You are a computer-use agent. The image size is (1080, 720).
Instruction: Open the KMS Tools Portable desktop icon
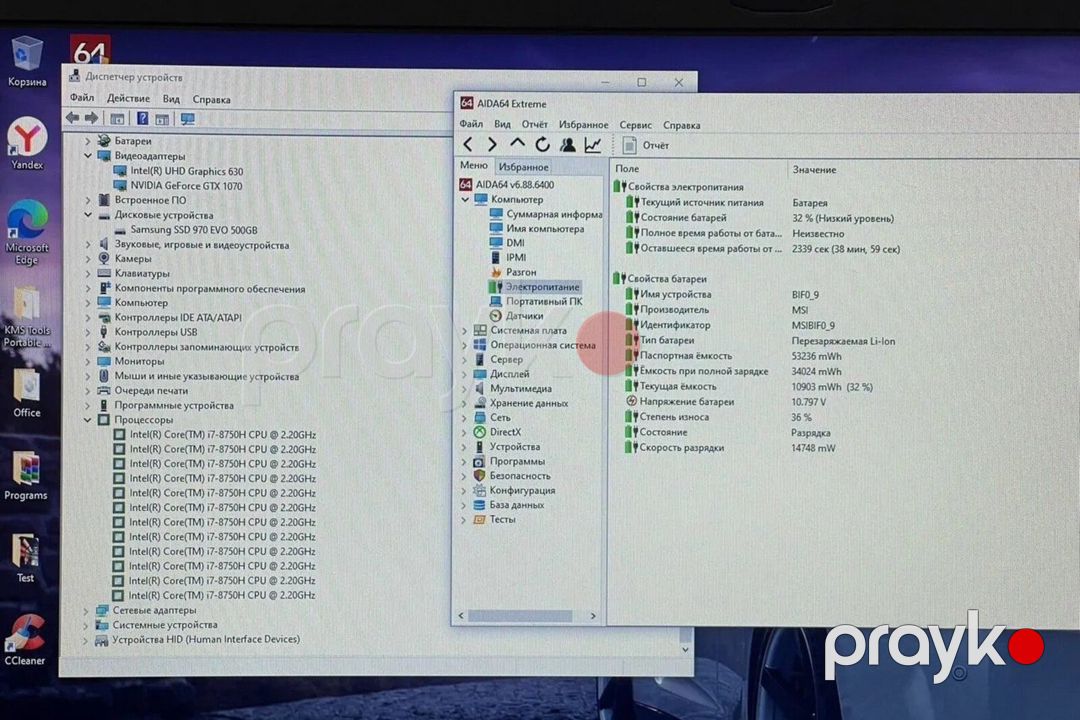coord(27,317)
